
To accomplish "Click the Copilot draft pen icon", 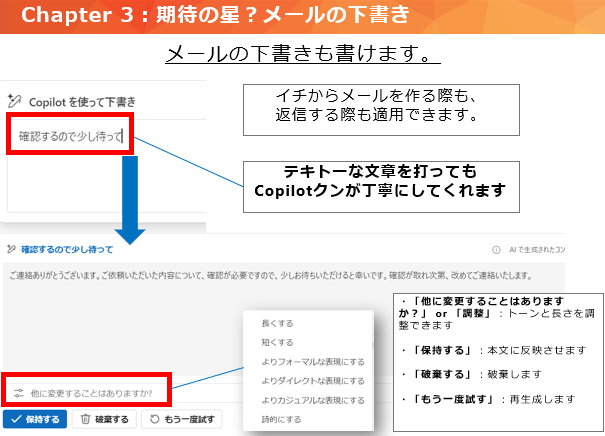I will (14, 101).
